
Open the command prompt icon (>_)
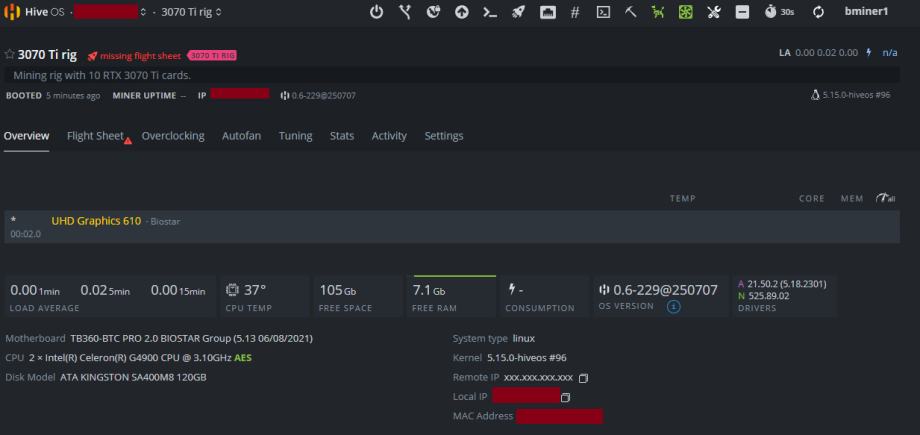point(490,12)
